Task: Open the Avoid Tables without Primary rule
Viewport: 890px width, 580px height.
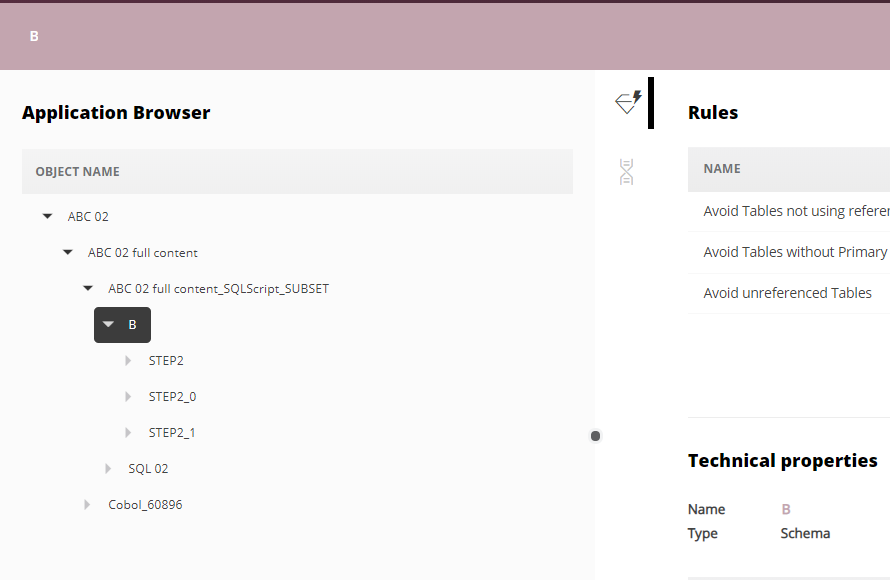Action: click(794, 252)
